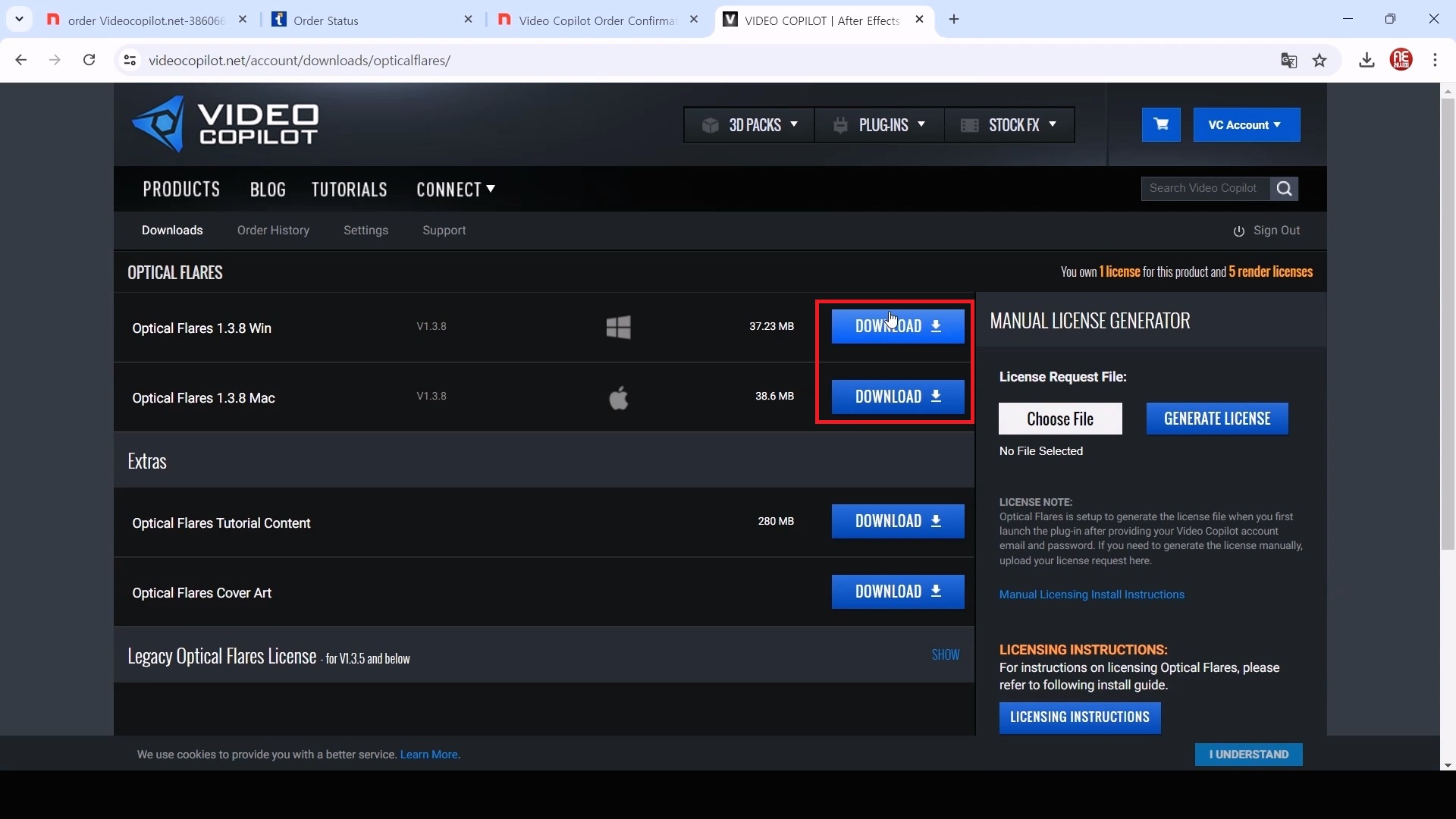
Task: Reload the page
Action: pos(89,61)
